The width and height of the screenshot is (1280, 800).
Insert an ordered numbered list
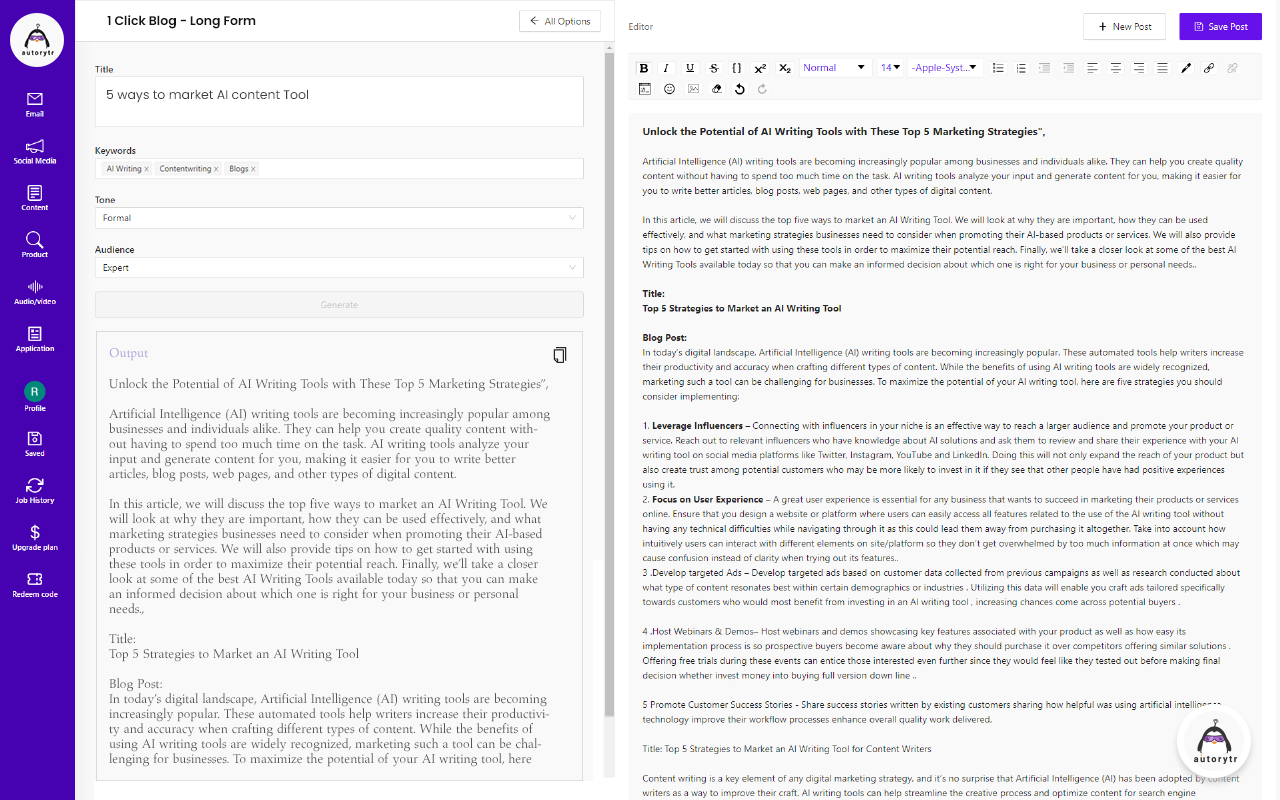pyautogui.click(x=1021, y=68)
